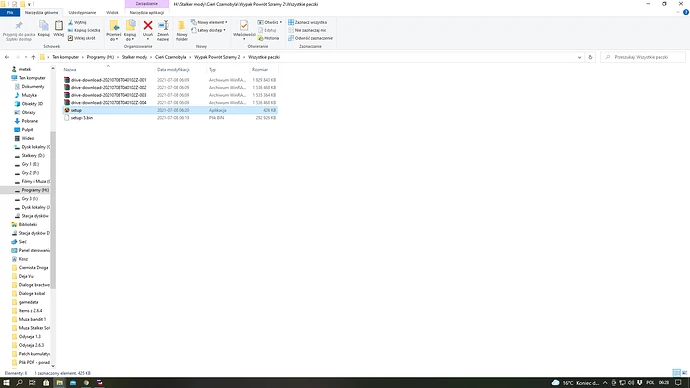Click Nie zaznaczaj nic in ribbon
The image size is (690, 388).
pos(307,30)
